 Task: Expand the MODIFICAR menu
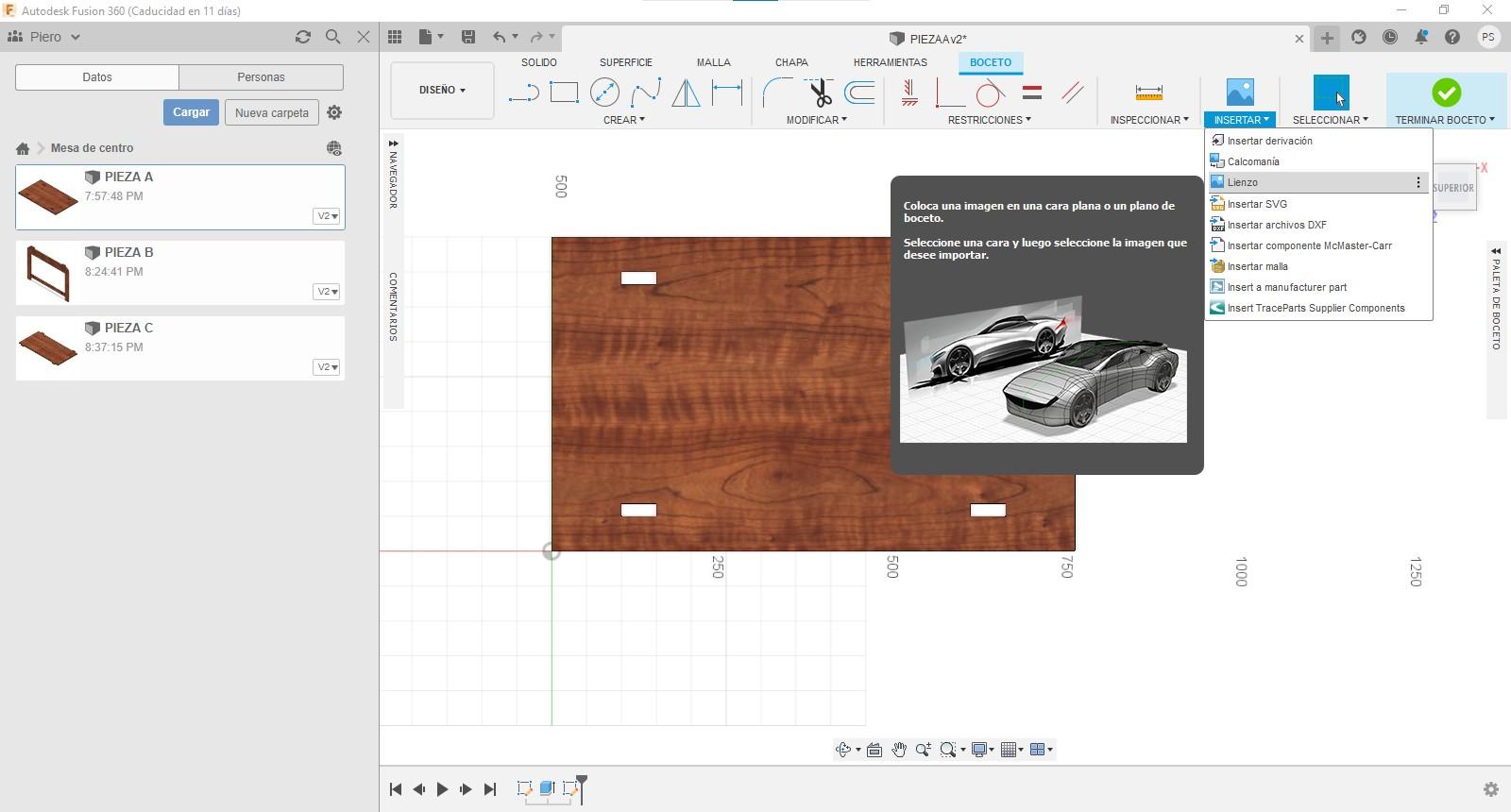click(817, 120)
